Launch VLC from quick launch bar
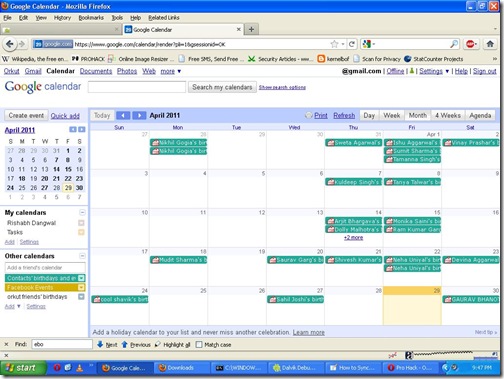The width and height of the screenshot is (504, 379). [79, 368]
